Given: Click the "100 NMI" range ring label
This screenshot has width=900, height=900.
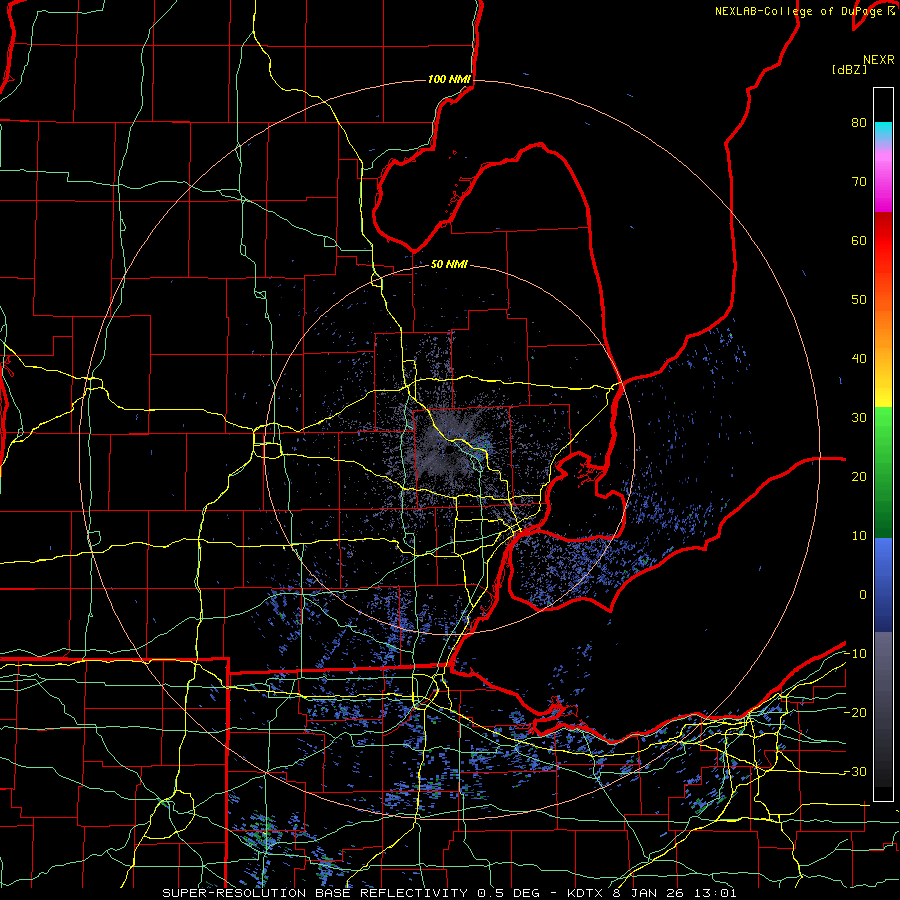Looking at the screenshot, I should click(x=449, y=79).
